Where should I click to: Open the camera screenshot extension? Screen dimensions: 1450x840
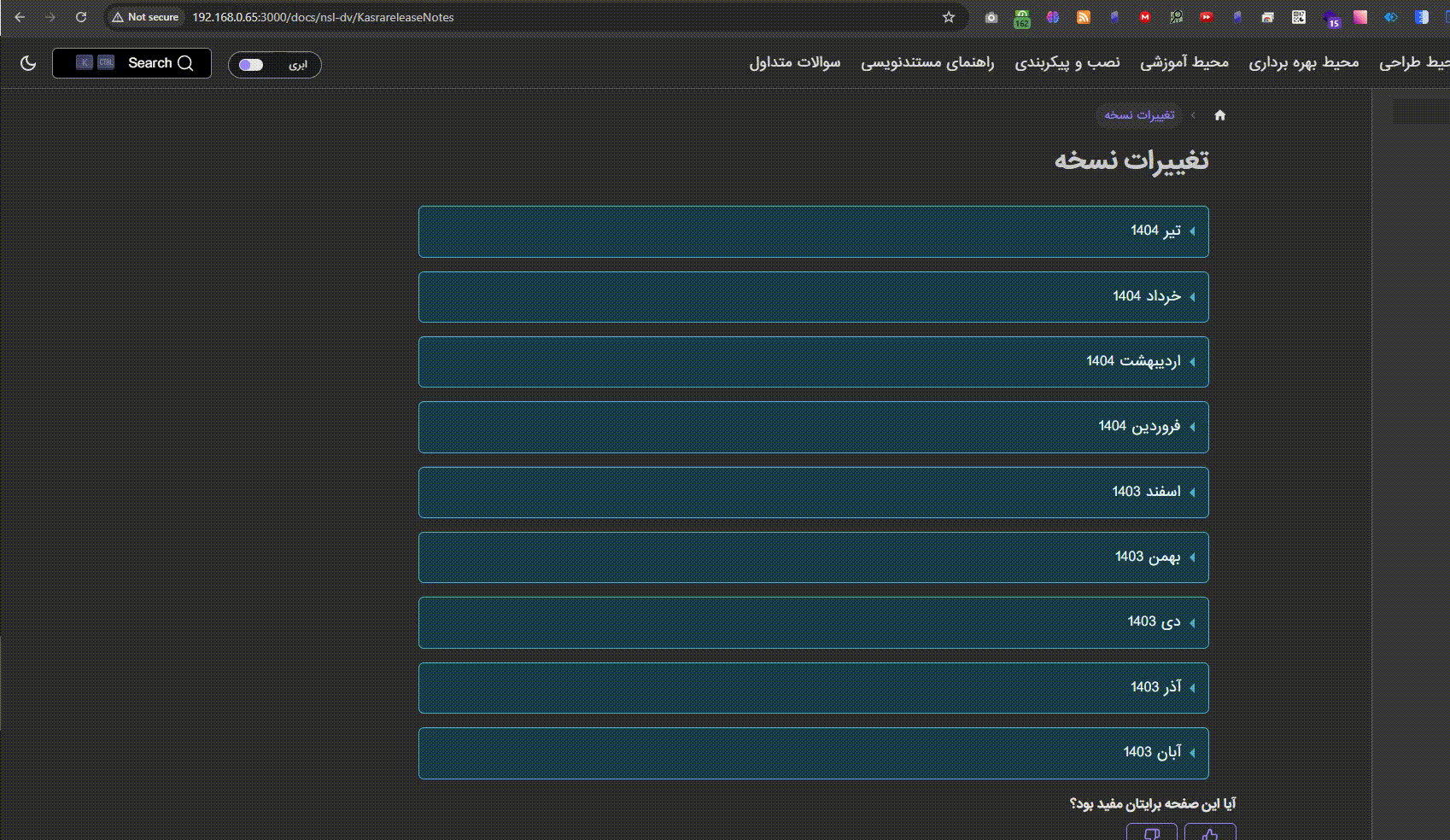[x=991, y=17]
